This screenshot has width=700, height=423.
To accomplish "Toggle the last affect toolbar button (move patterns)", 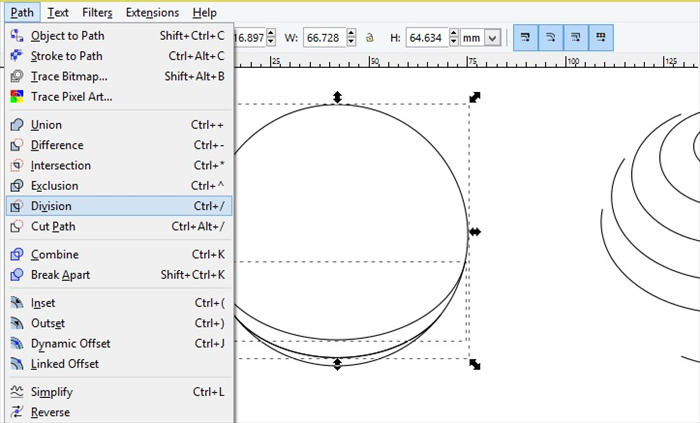I will [601, 38].
